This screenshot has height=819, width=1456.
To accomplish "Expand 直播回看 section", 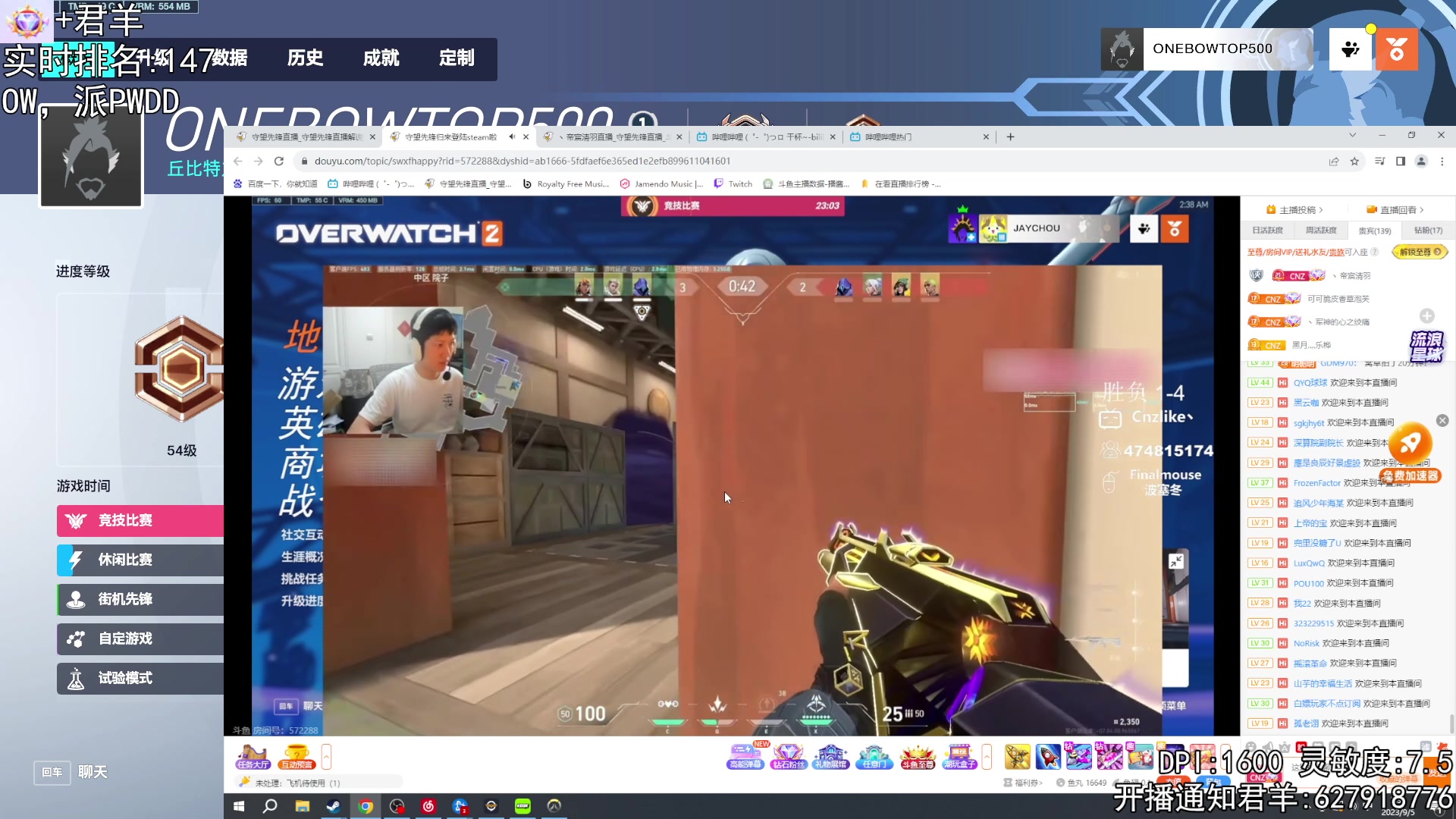I will (1395, 210).
